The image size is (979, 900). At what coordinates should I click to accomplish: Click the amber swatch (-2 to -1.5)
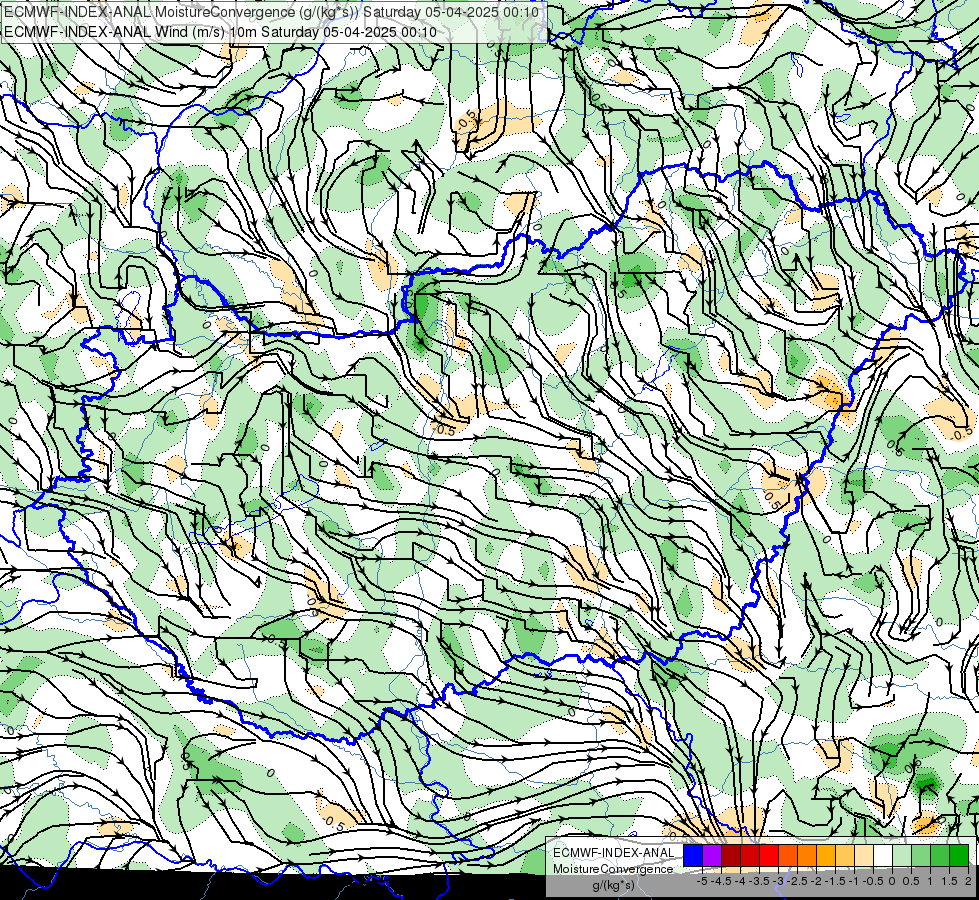[x=825, y=855]
